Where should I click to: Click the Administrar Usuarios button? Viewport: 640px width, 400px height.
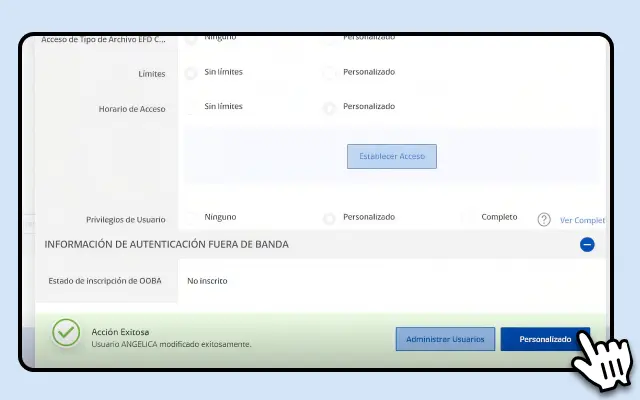pyautogui.click(x=445, y=339)
